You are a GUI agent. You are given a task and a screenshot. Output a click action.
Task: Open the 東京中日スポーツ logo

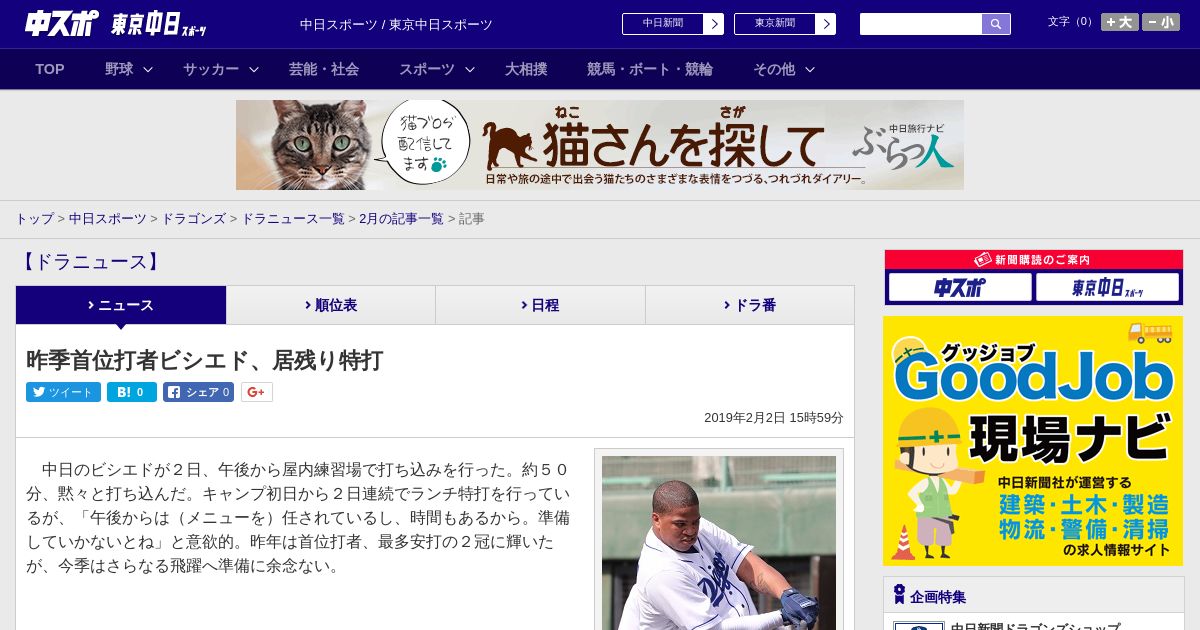tap(159, 24)
